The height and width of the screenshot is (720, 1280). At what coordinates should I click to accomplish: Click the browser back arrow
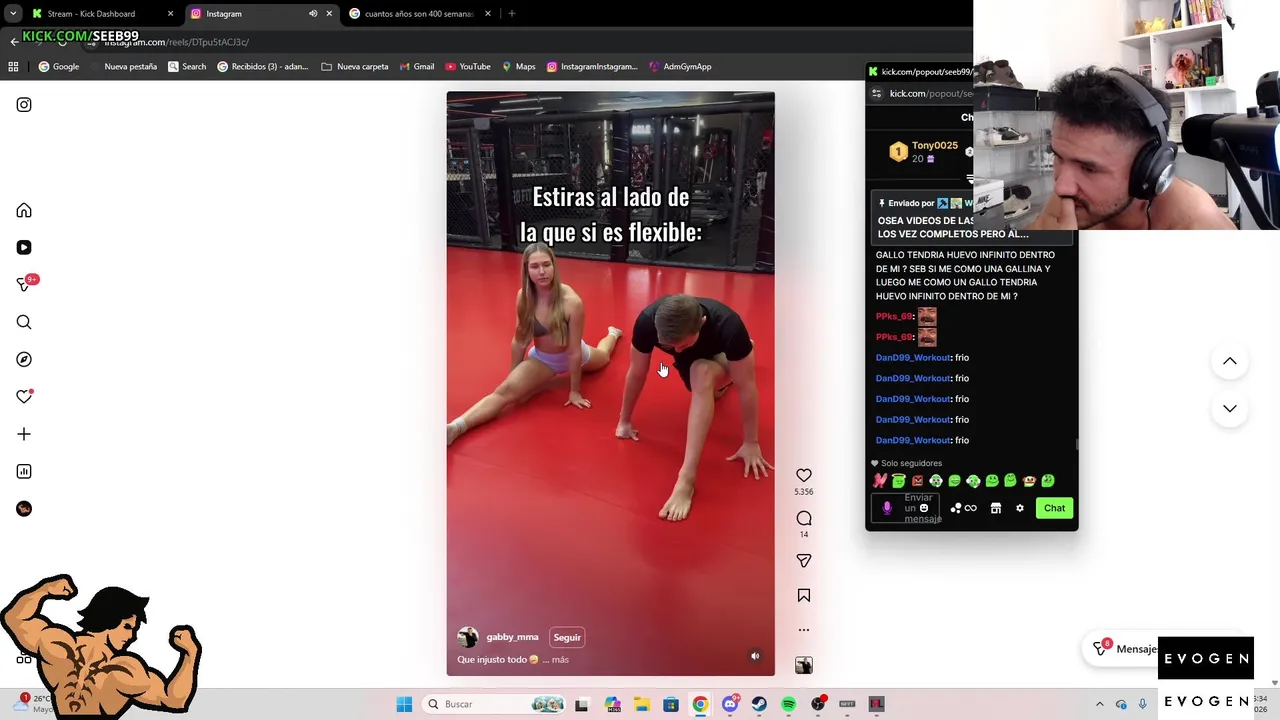[14, 42]
